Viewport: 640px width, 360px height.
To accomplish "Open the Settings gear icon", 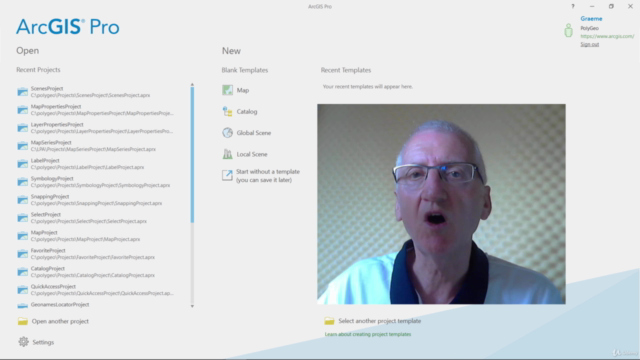I will pyautogui.click(x=24, y=342).
